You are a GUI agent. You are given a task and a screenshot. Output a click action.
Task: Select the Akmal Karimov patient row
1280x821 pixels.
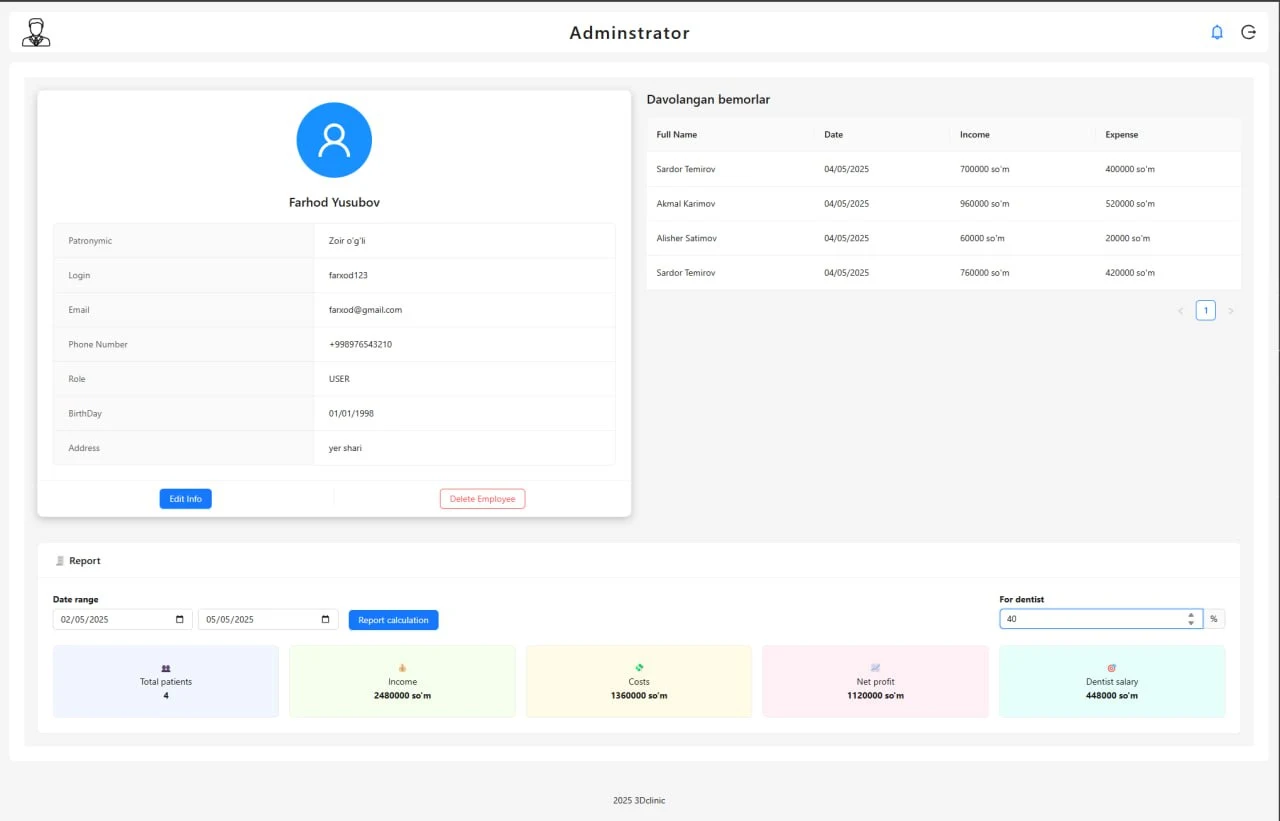(943, 204)
